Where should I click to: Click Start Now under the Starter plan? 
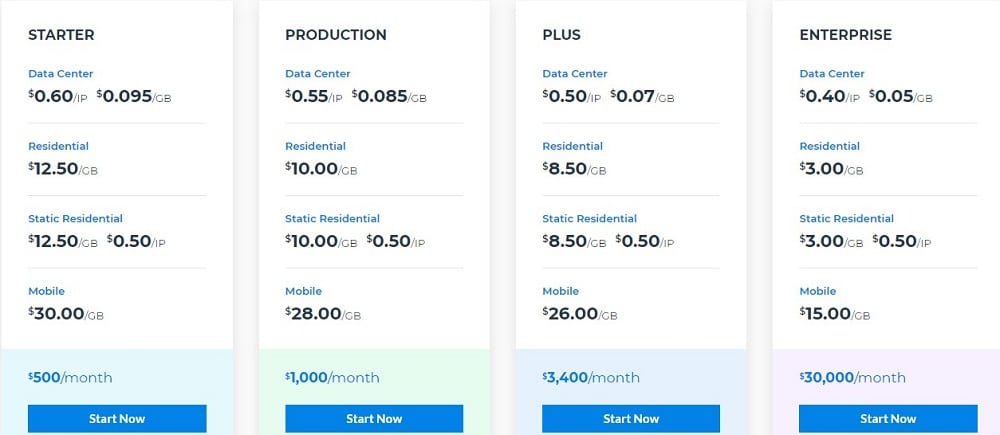tap(117, 418)
